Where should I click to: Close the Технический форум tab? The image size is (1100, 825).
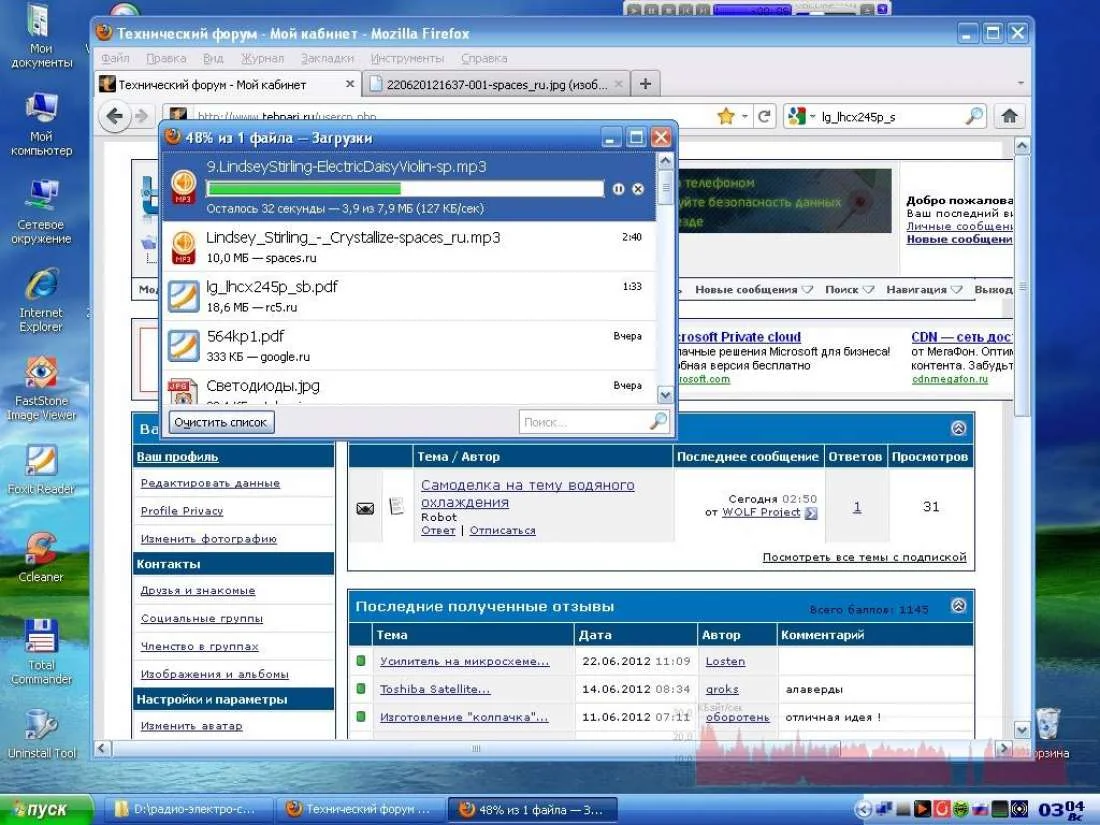(349, 84)
